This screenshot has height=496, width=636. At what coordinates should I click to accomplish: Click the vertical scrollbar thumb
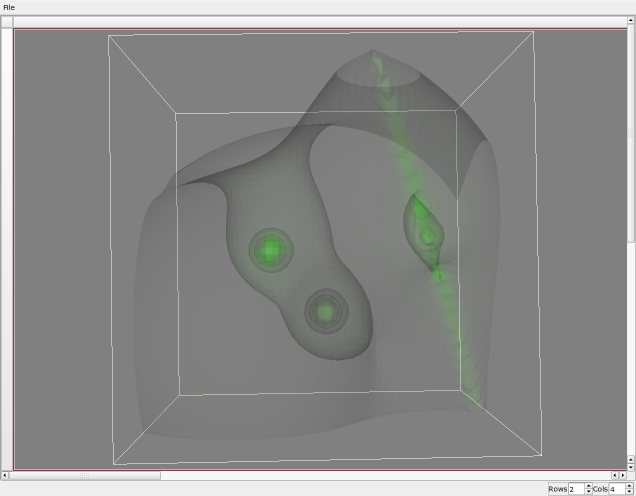tap(631, 133)
